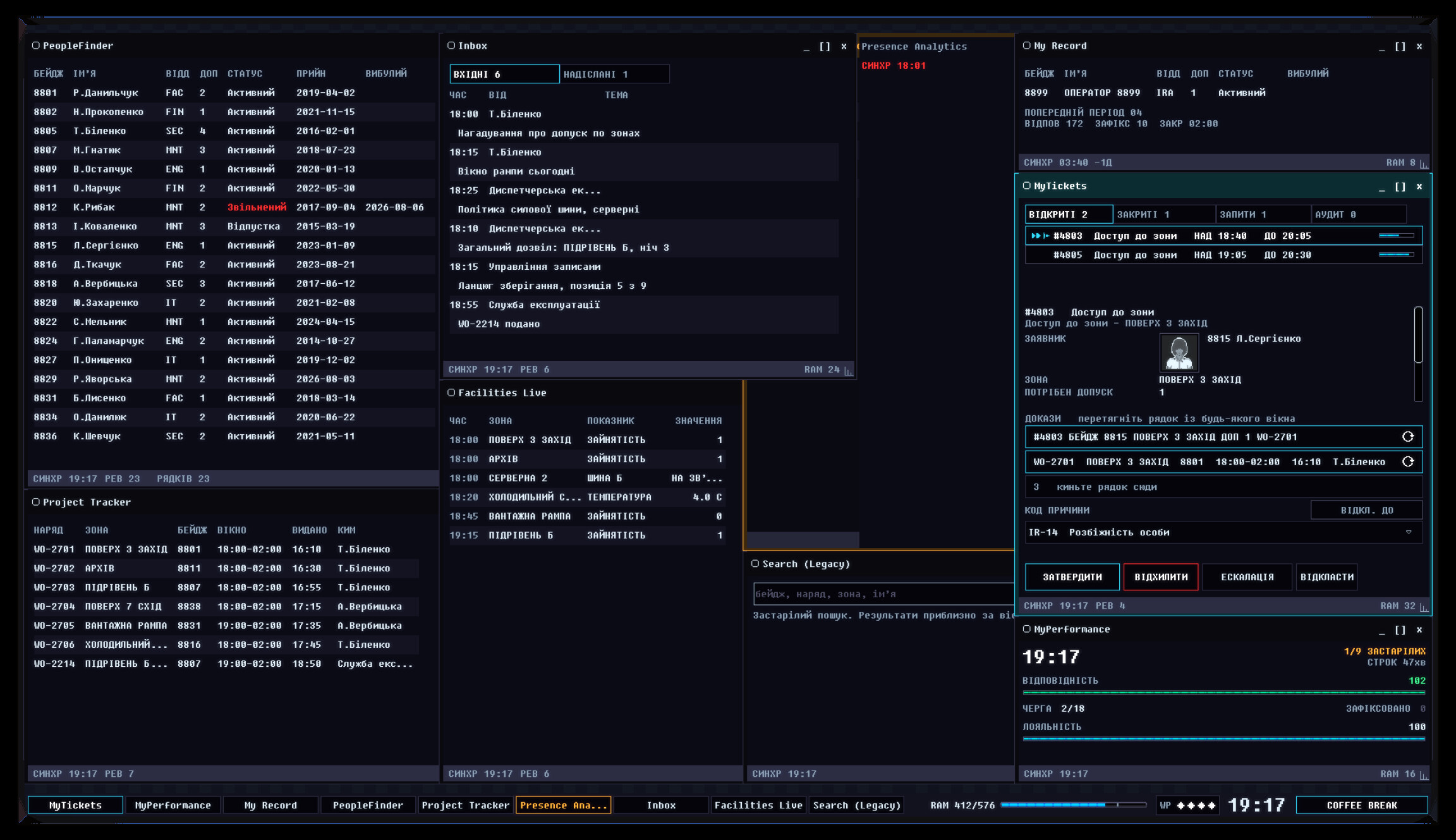Click the ЕСКАЛАЦІЯ button
Viewport: 1456px width, 840px height.
click(1247, 577)
